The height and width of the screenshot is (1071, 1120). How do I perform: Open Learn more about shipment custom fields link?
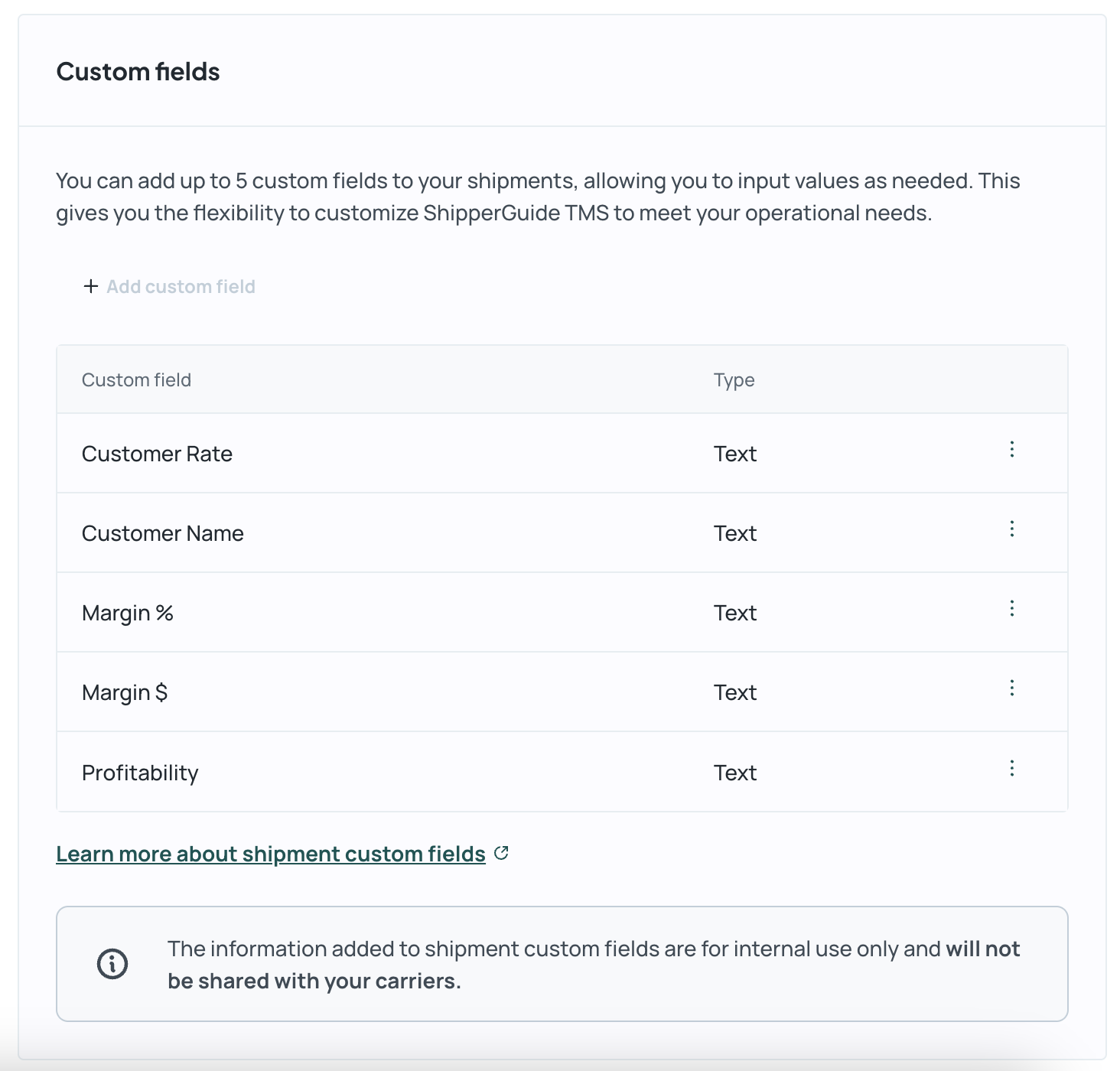click(x=271, y=854)
